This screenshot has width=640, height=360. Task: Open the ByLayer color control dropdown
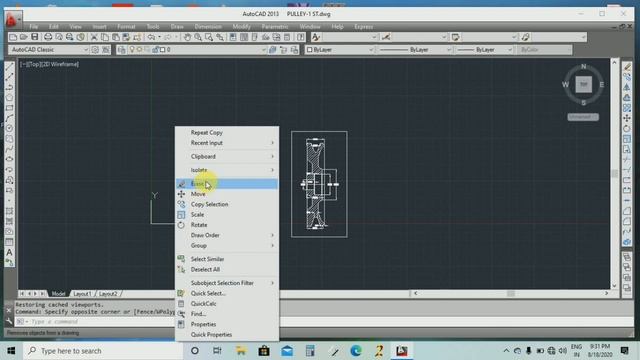tap(371, 50)
